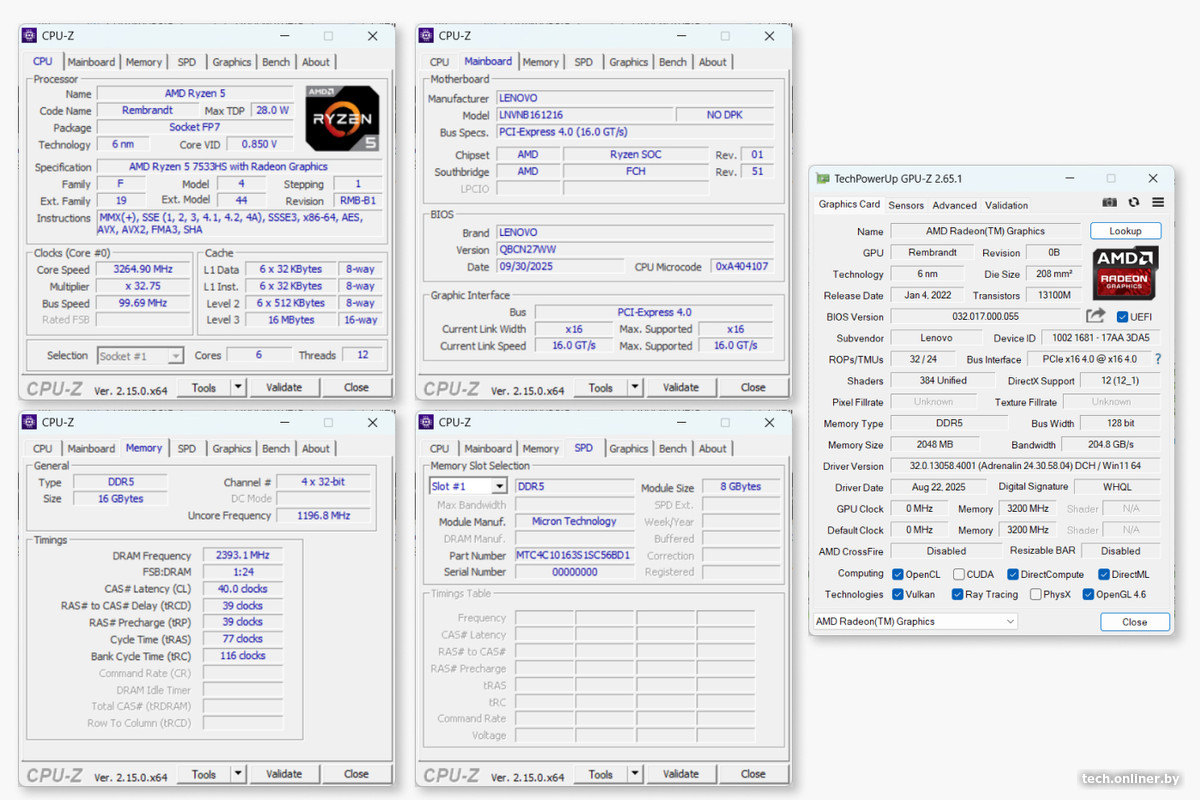Image resolution: width=1200 pixels, height=800 pixels.
Task: Enable the PhysX checkbox
Action: 1038,594
